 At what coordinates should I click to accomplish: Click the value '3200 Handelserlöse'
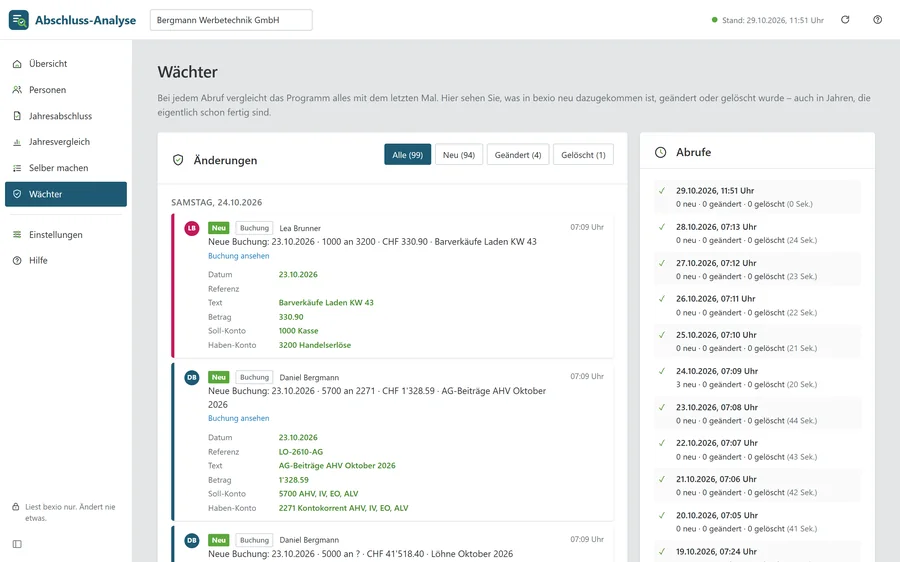coord(315,345)
